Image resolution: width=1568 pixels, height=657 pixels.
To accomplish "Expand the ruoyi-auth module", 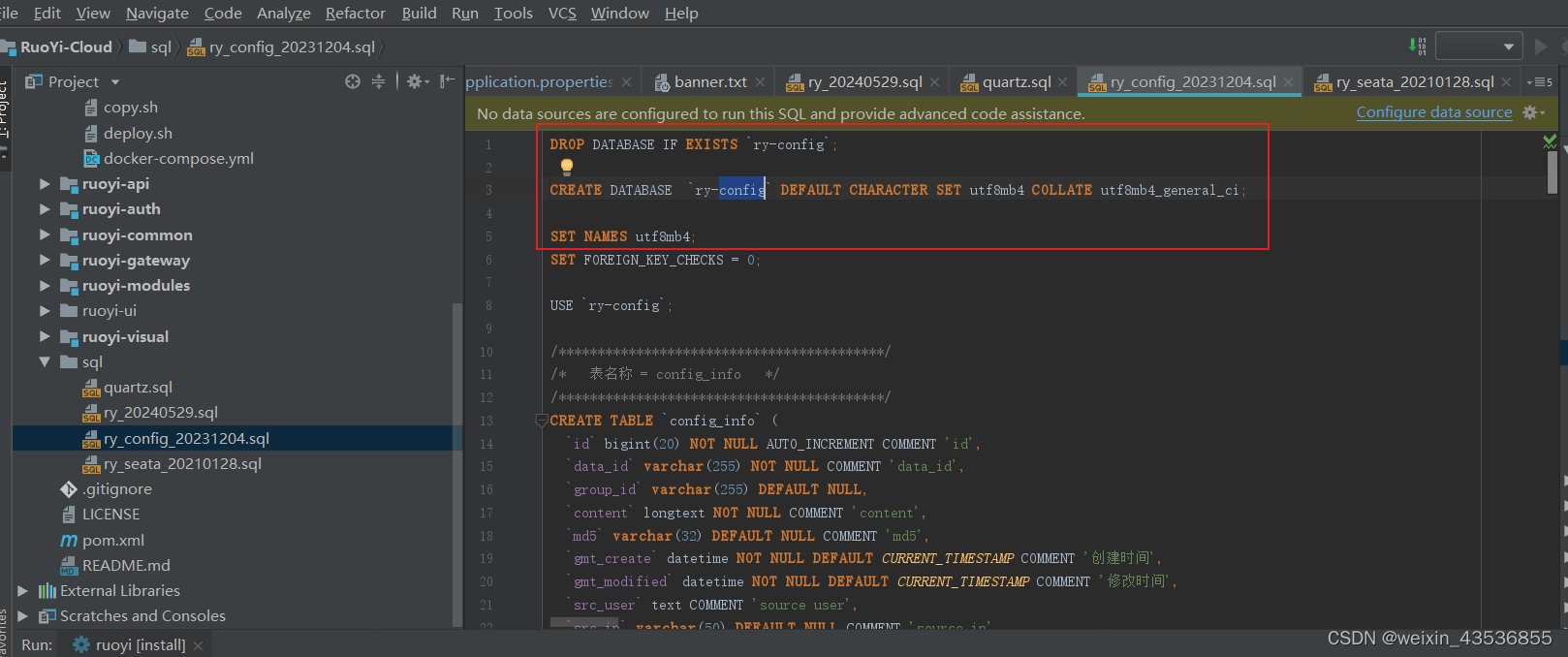I will tap(45, 208).
